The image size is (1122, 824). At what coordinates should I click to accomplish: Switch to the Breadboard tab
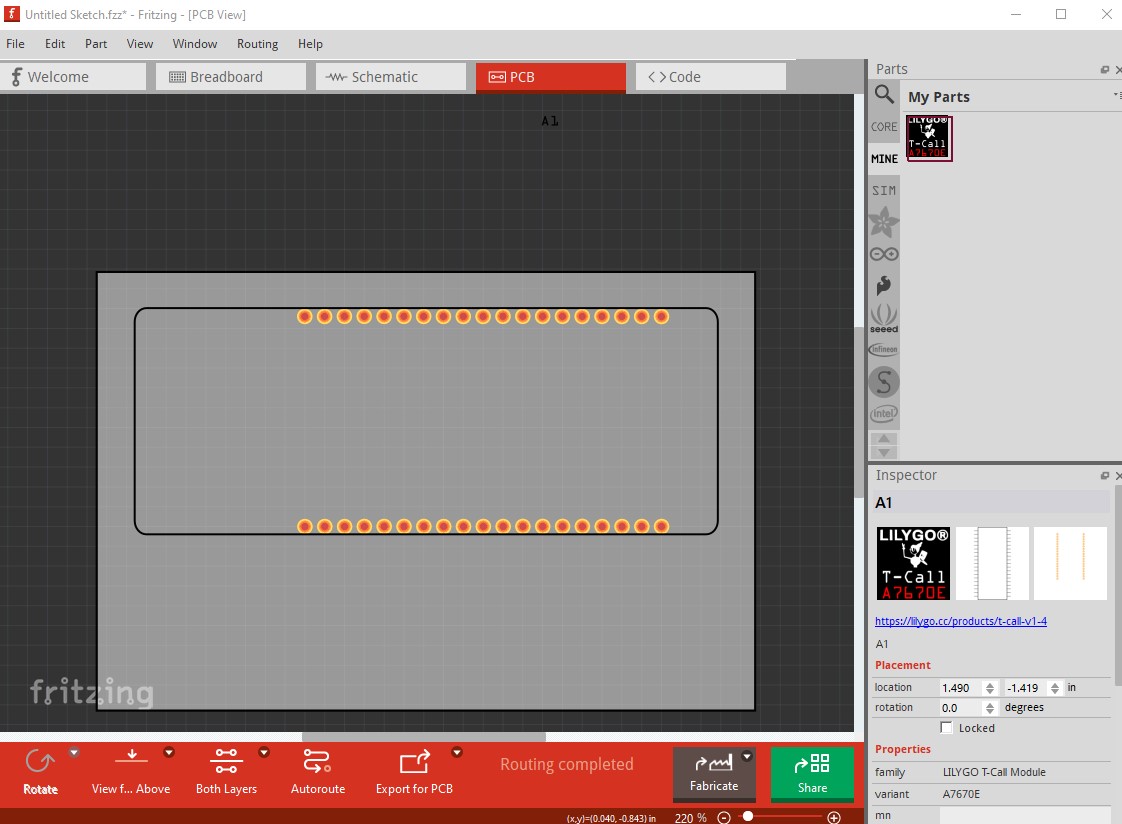click(231, 77)
